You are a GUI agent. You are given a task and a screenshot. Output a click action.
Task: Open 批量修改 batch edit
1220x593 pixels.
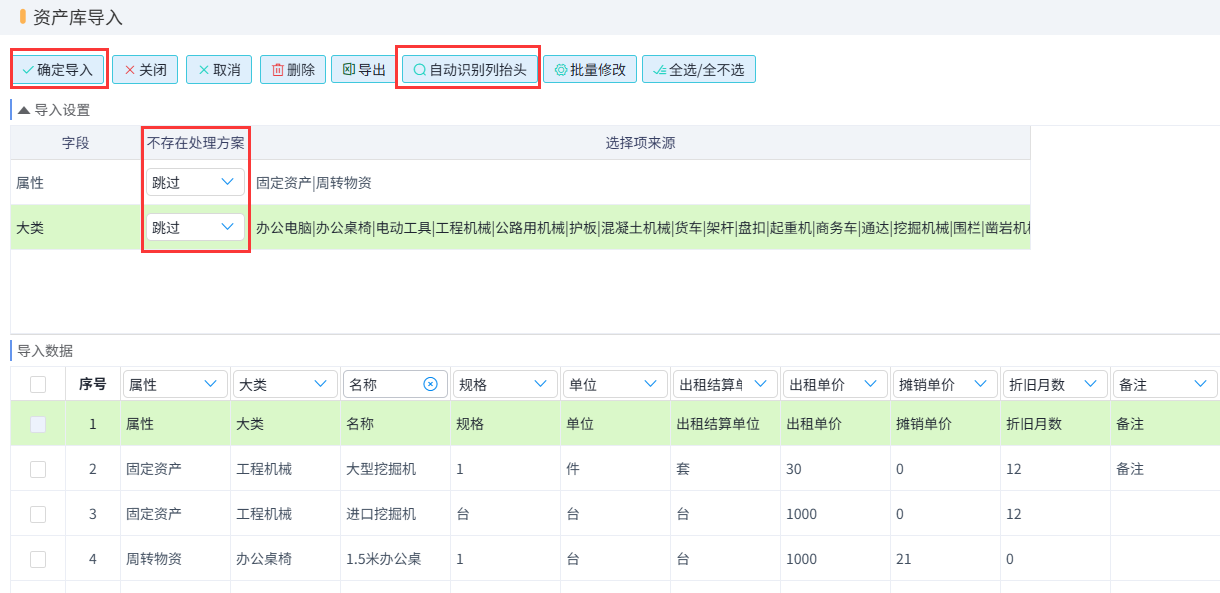pyautogui.click(x=590, y=69)
